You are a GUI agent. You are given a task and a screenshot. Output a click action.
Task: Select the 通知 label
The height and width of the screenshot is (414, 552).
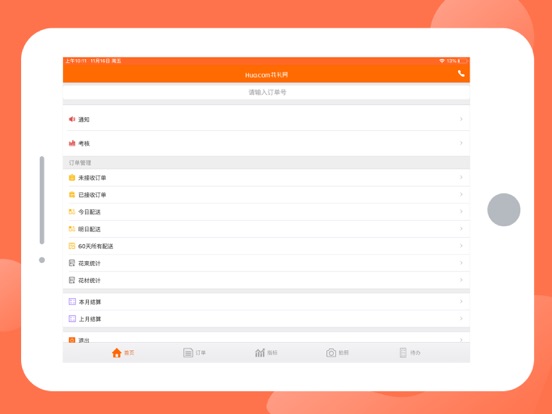pos(84,120)
